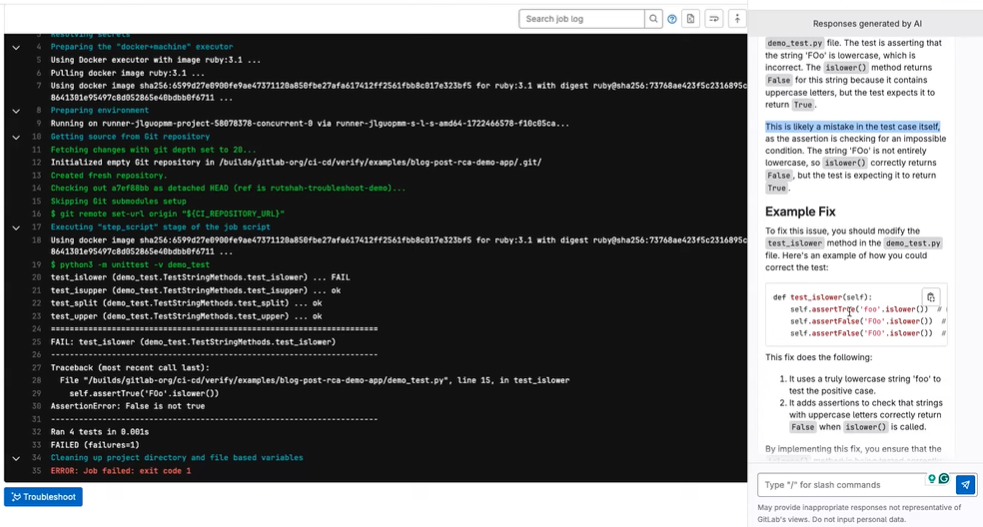Click 'AssertionError: False is not true' line
This screenshot has width=983, height=527.
point(128,406)
